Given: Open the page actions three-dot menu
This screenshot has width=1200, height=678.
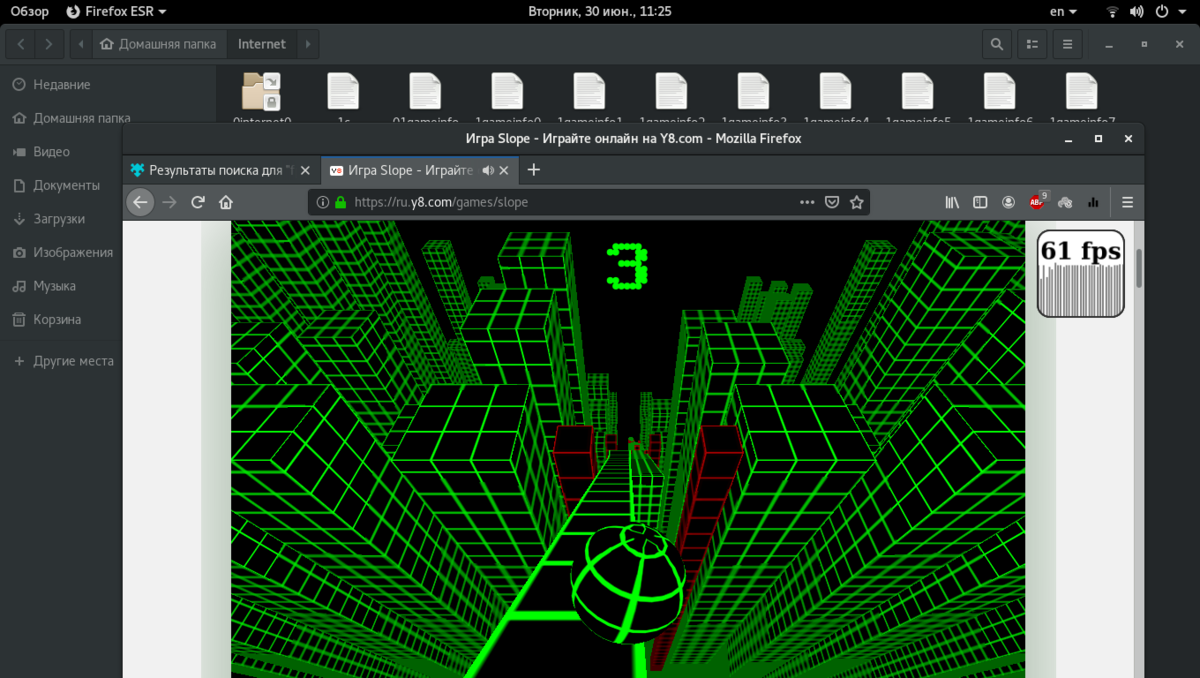Looking at the screenshot, I should click(807, 202).
